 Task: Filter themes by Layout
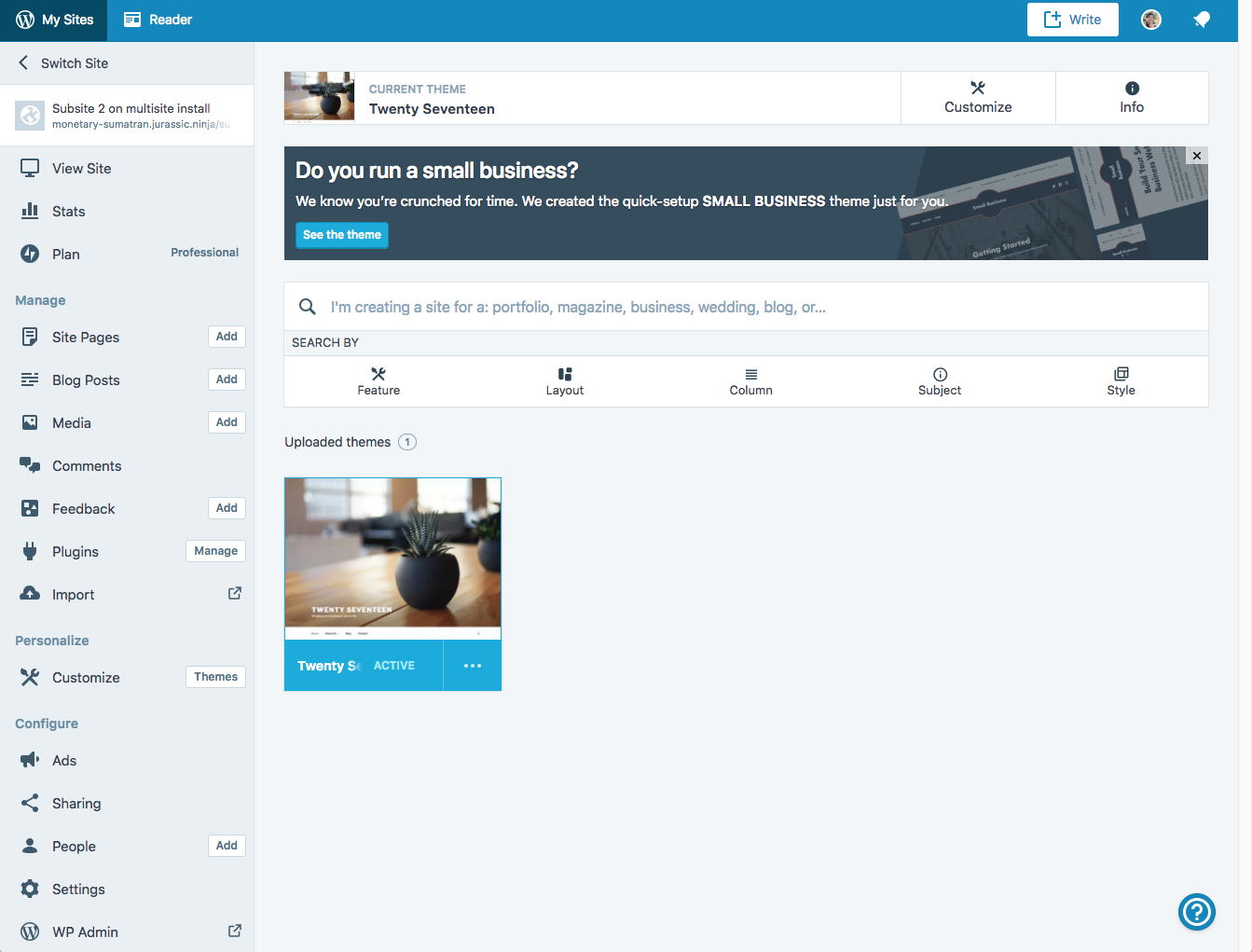click(565, 381)
